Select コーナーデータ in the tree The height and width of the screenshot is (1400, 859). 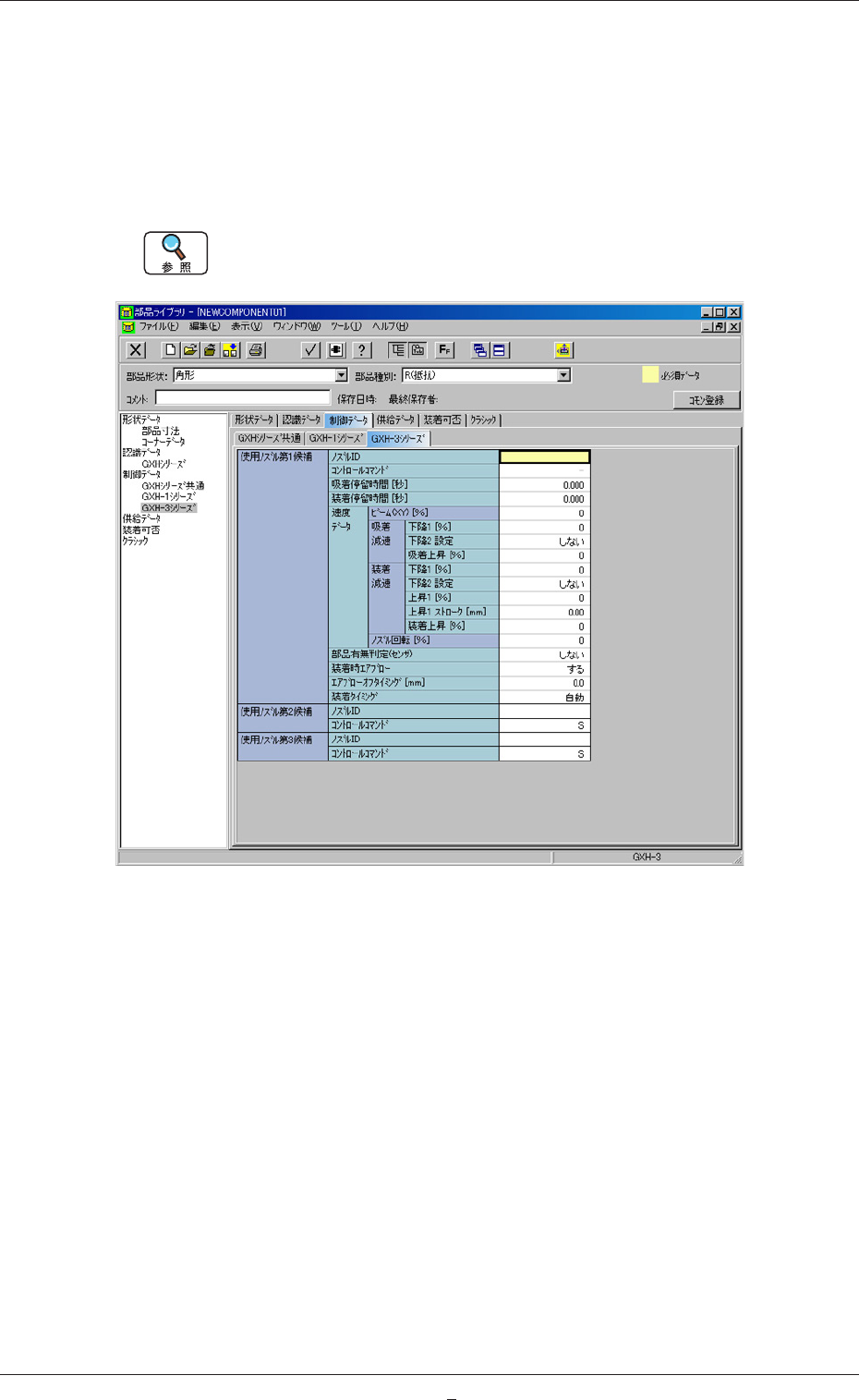(x=163, y=442)
